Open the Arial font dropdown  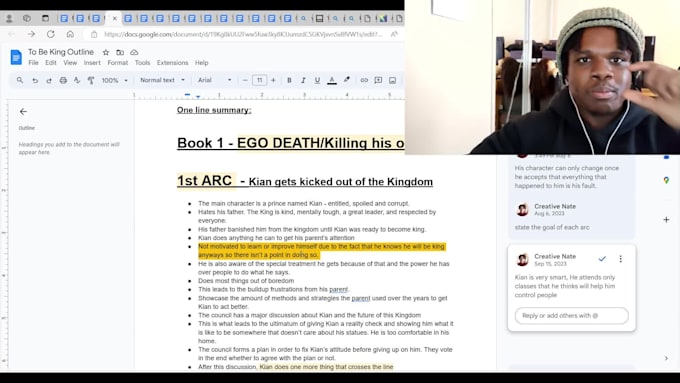215,80
